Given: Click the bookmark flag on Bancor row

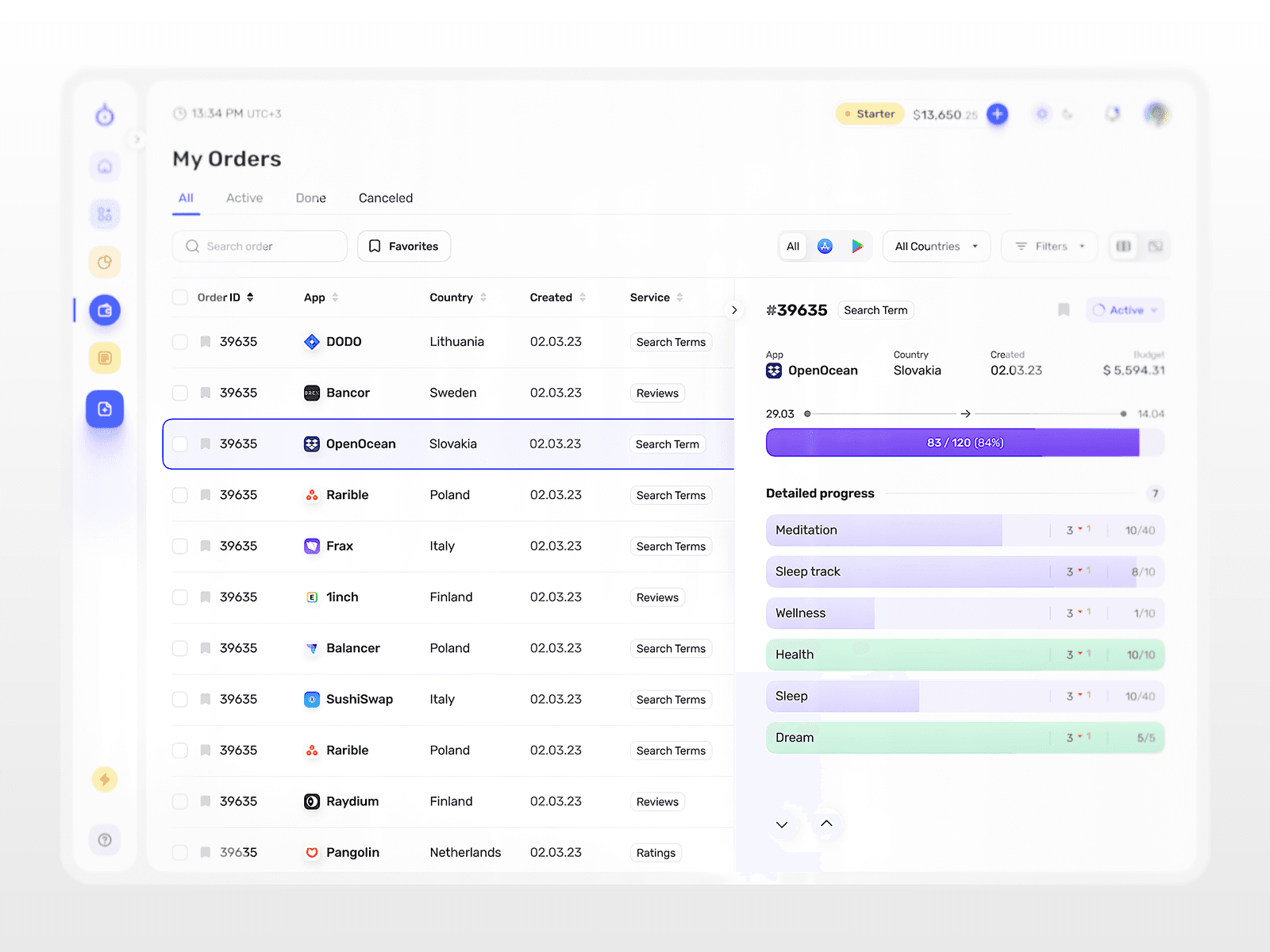Looking at the screenshot, I should coord(206,393).
